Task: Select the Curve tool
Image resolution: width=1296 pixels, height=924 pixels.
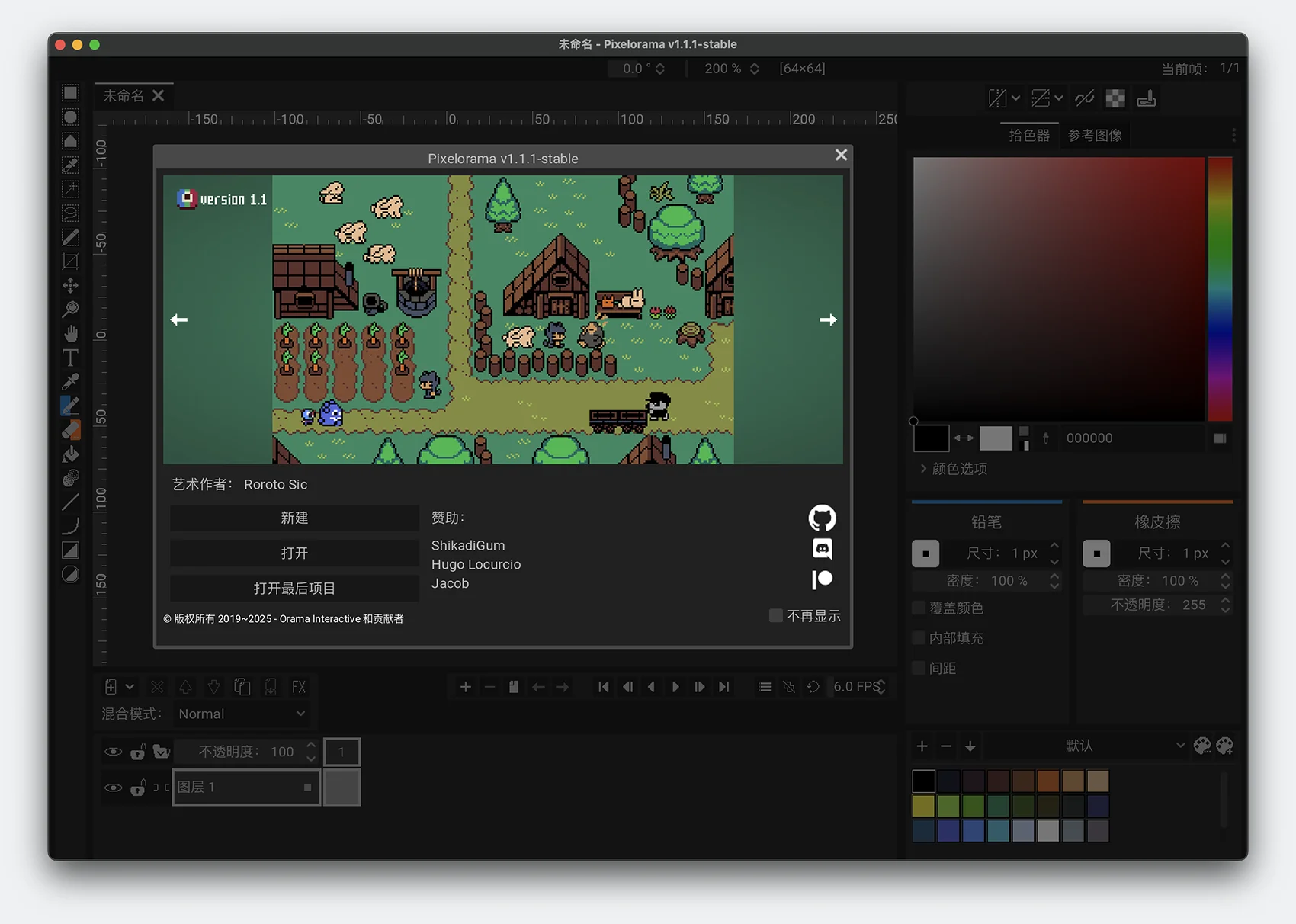Action: coord(70,526)
